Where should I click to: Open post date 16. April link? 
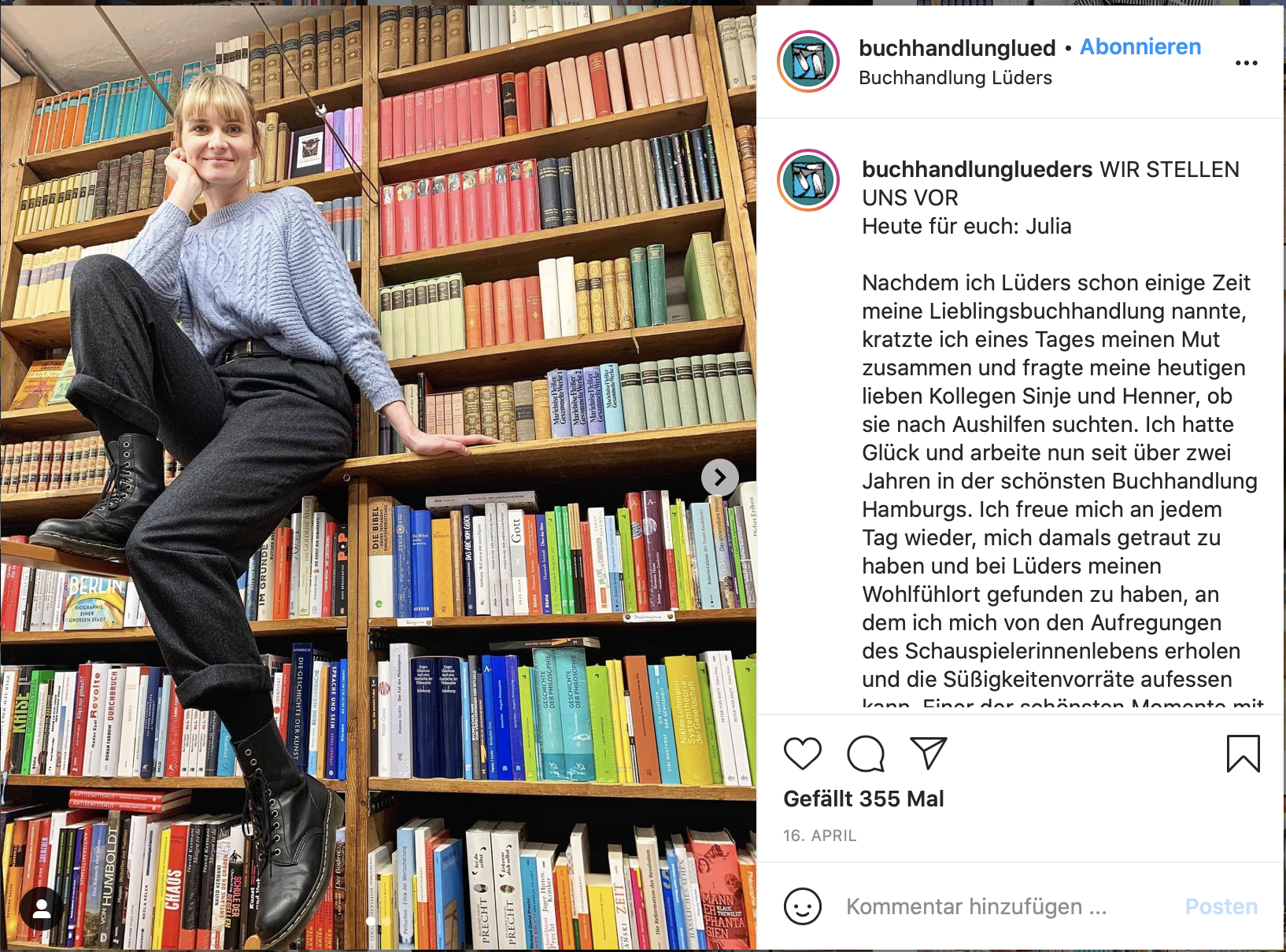click(x=819, y=836)
